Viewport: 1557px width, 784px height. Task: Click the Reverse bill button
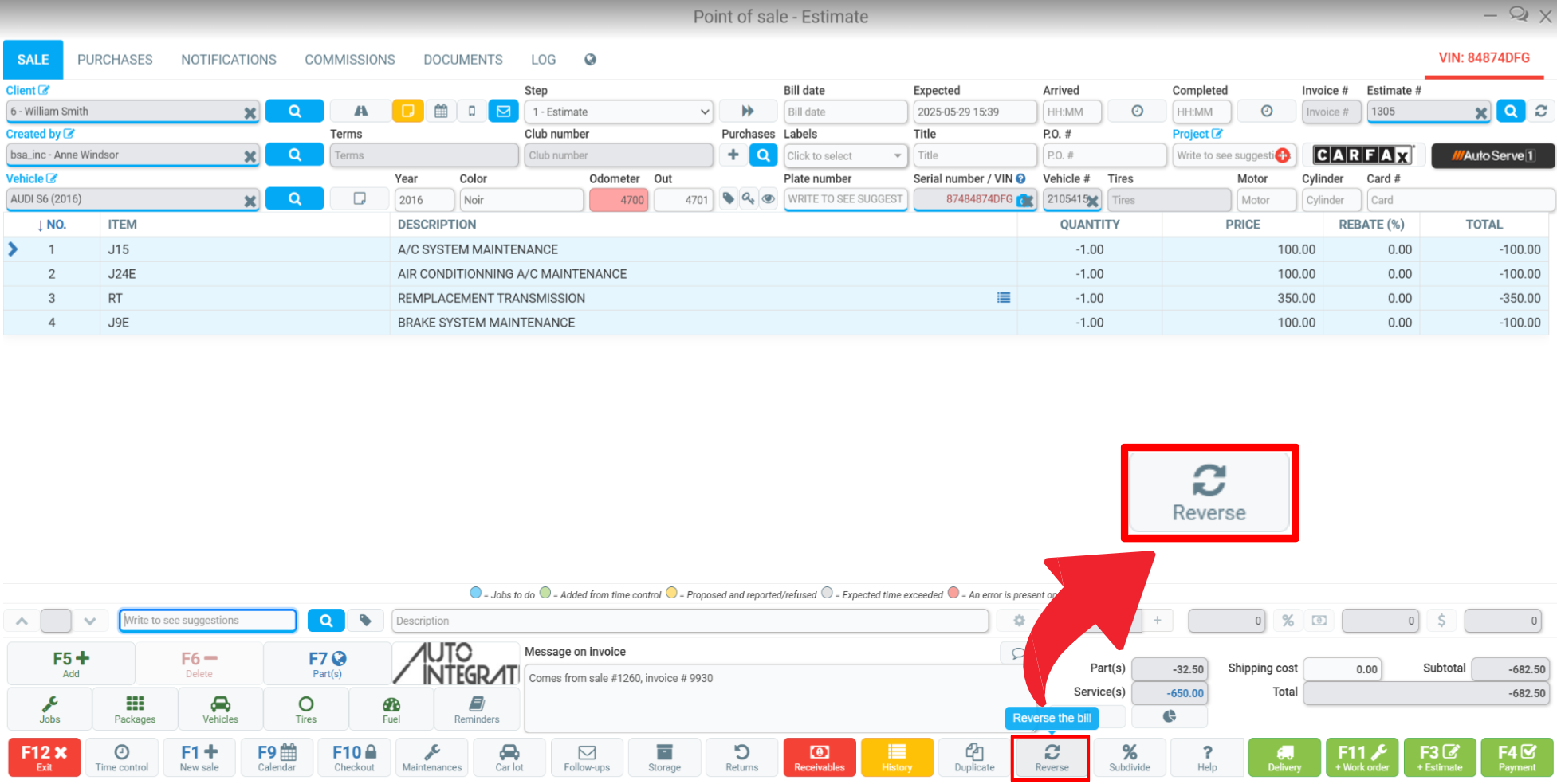tap(1051, 758)
